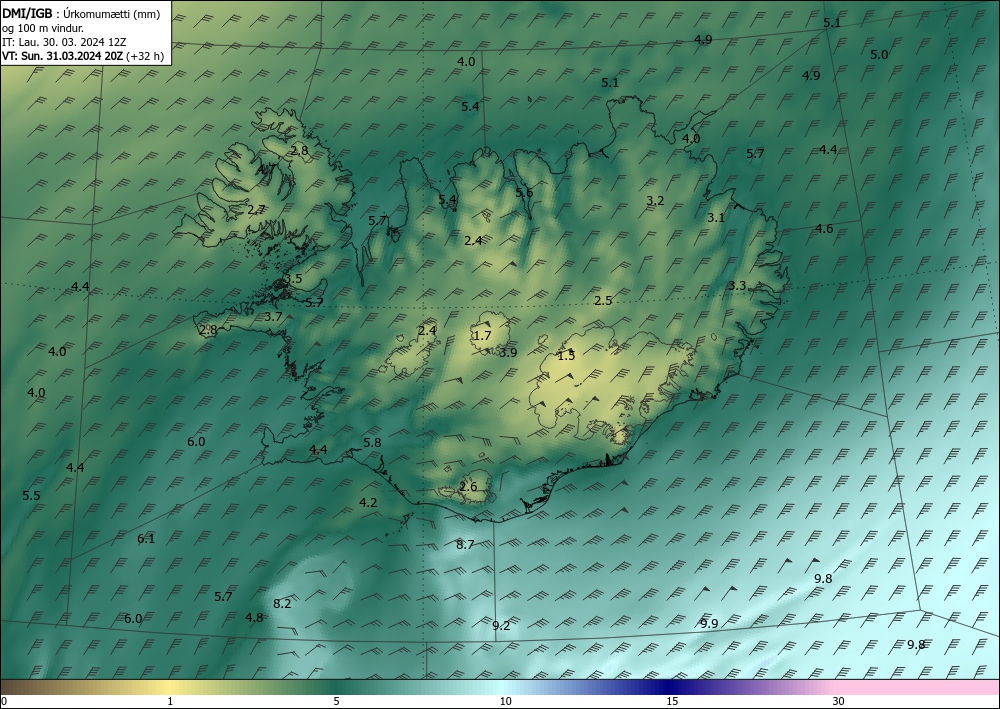Click the 'DMI/IGB : Úrkomumætti (mm)' title line
The image size is (1000, 709).
(81, 14)
